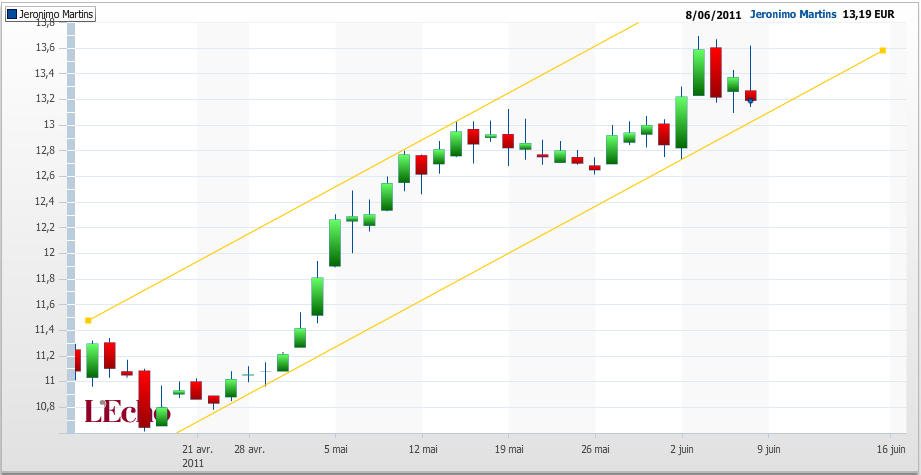Click the '13' price axis label

click(49, 125)
